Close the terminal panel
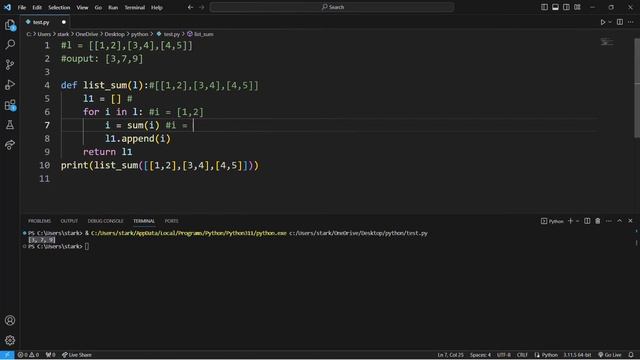Image resolution: width=640 pixels, height=360 pixels. coord(630,221)
